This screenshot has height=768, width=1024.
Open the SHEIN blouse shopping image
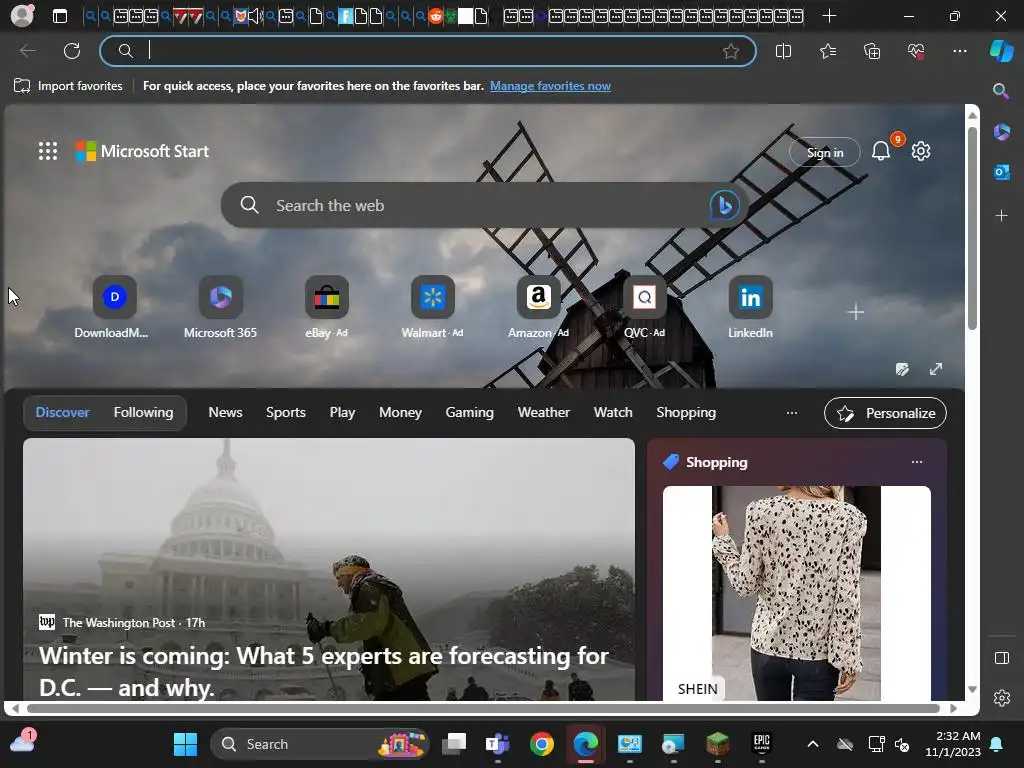pyautogui.click(x=796, y=593)
